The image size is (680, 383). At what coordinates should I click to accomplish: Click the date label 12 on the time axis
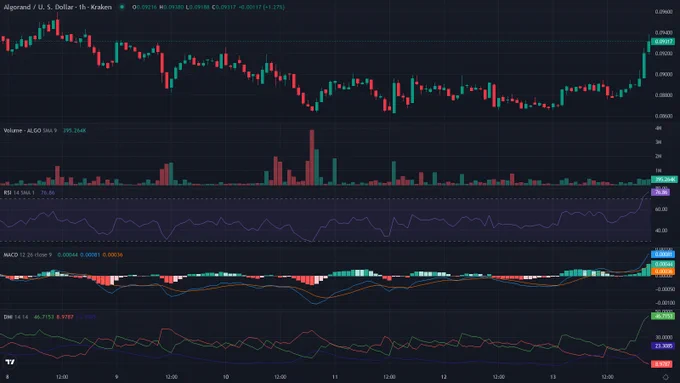[x=444, y=377]
